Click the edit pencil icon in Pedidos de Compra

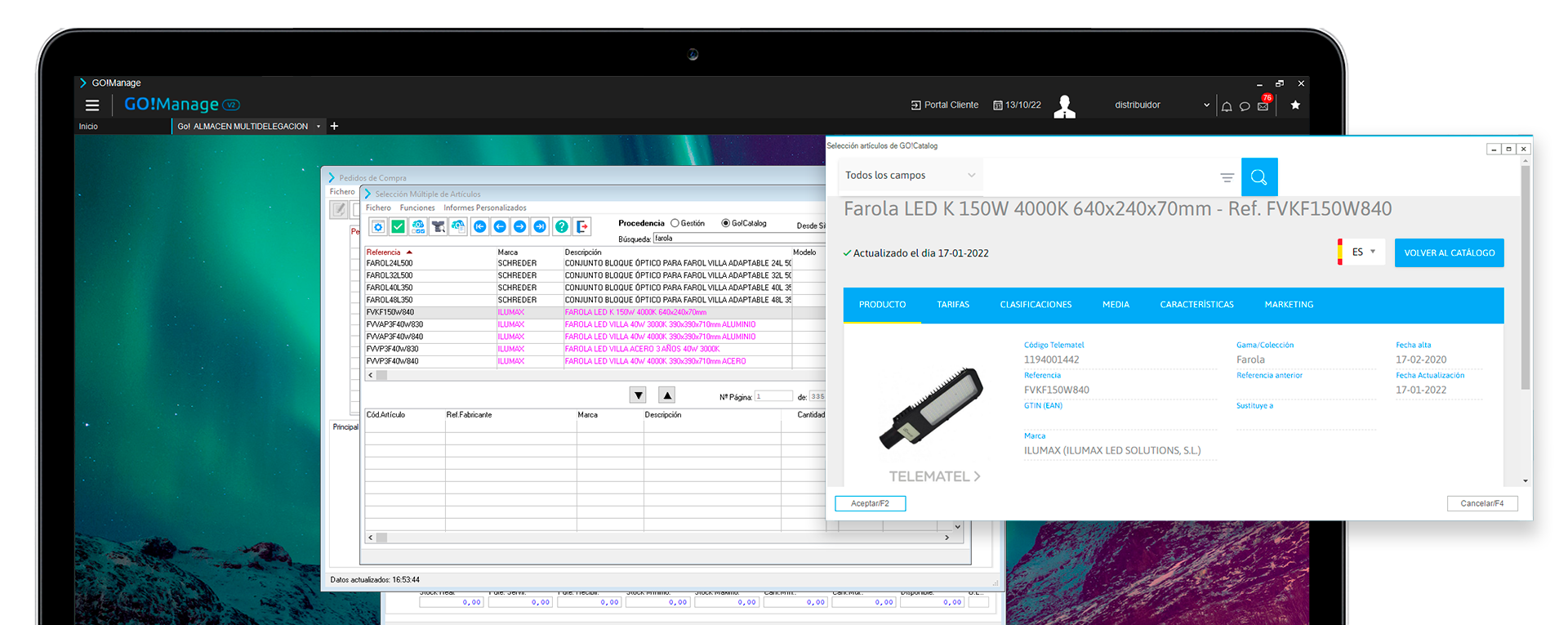click(x=339, y=210)
